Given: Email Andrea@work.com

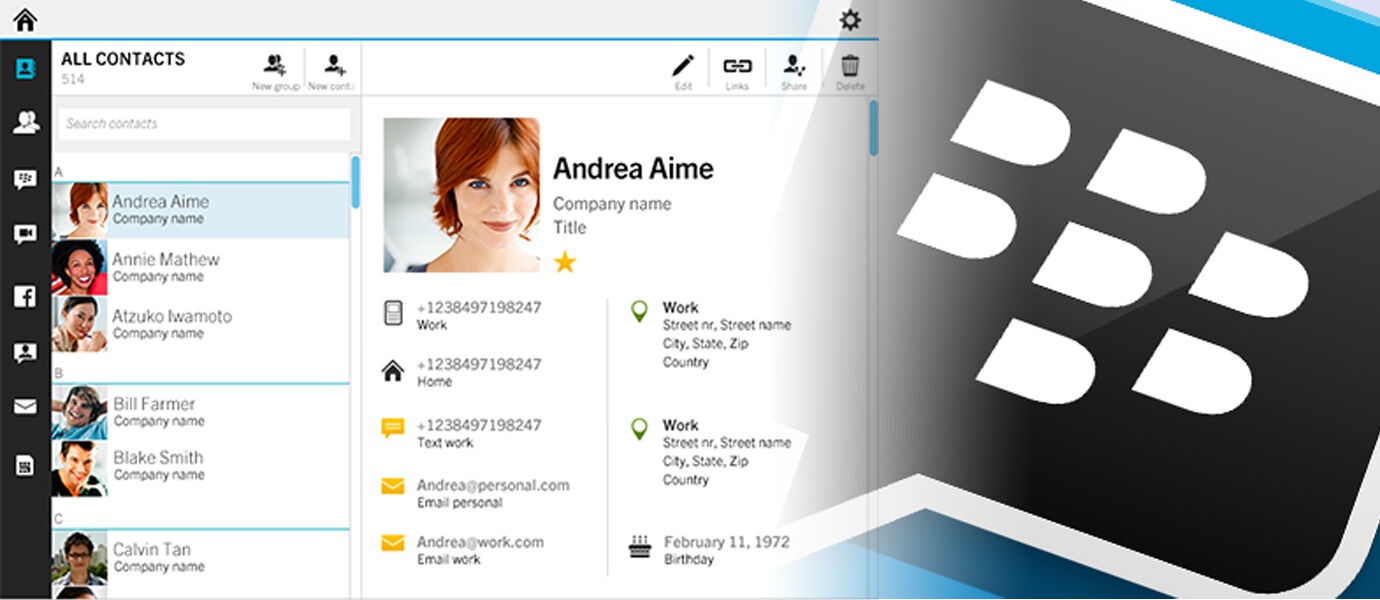Looking at the screenshot, I should tap(480, 542).
